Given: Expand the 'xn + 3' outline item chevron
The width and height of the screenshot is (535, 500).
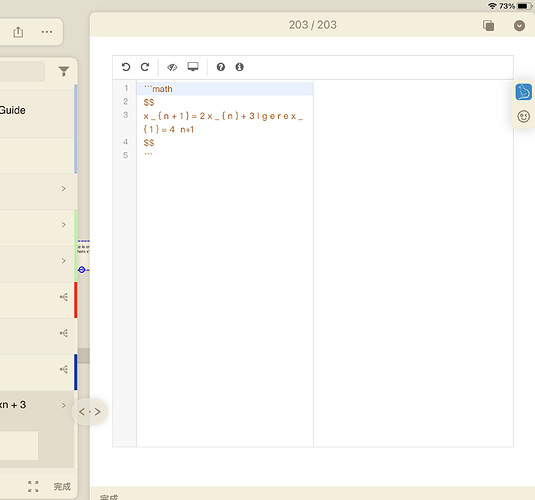Looking at the screenshot, I should click(x=63, y=405).
